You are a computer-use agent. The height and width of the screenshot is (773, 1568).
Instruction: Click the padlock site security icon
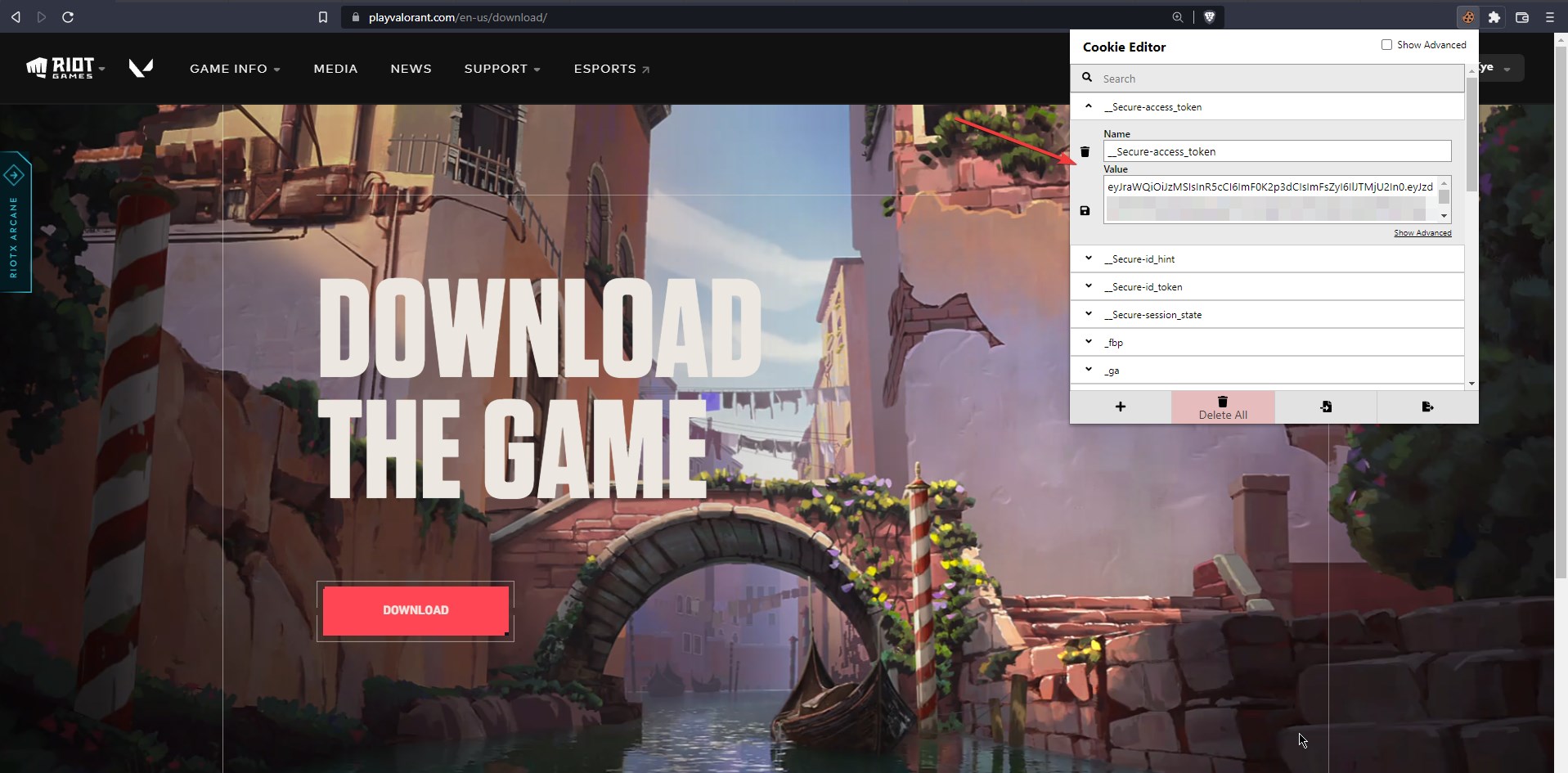[x=355, y=17]
